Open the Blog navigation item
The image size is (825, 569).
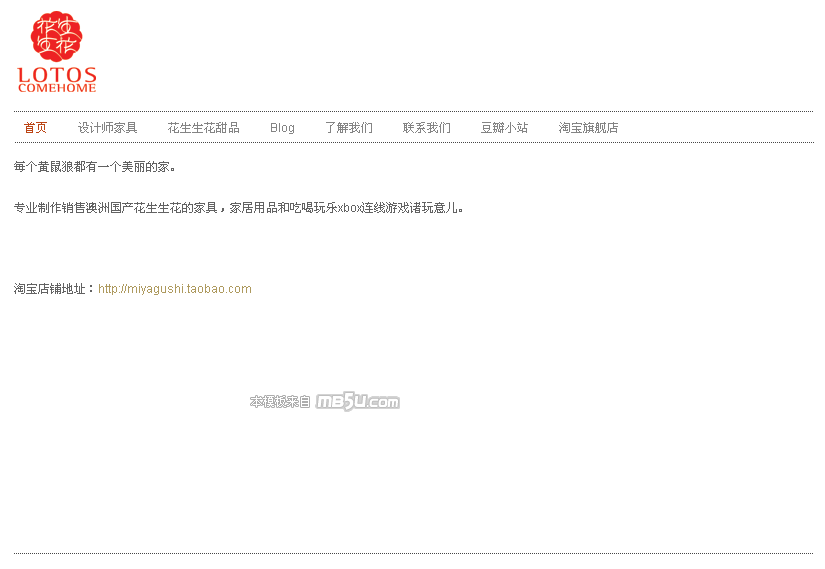coord(282,128)
